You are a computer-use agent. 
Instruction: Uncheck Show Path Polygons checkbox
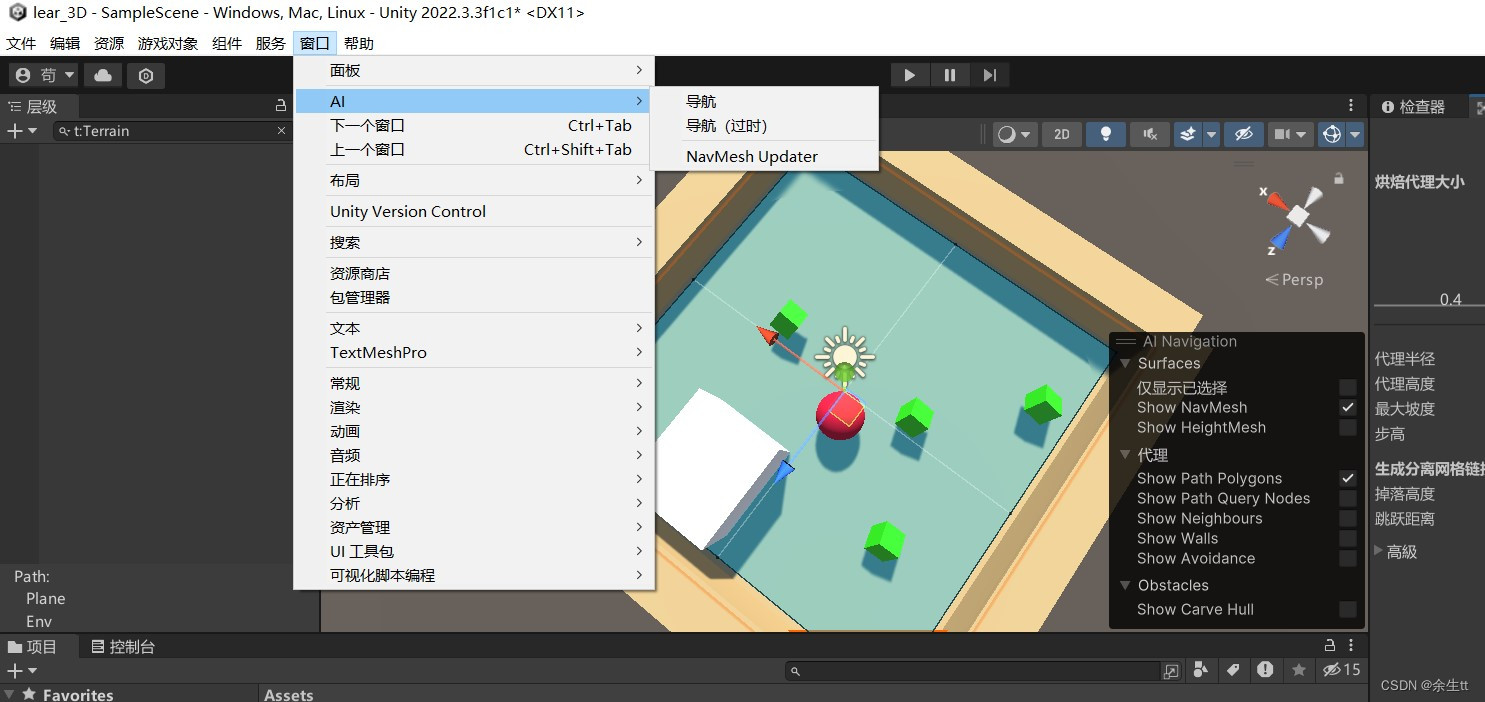pos(1348,478)
